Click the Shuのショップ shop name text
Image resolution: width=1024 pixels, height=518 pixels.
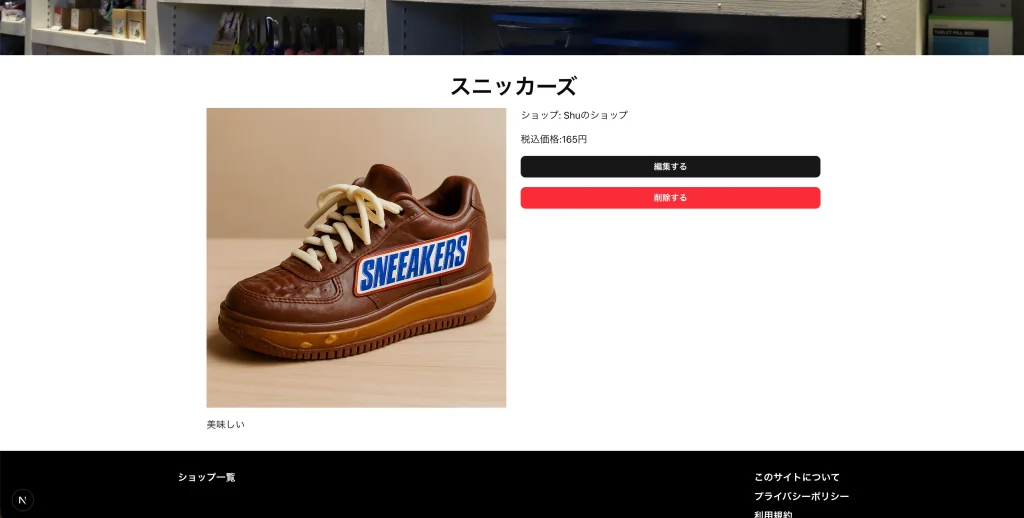pos(596,115)
